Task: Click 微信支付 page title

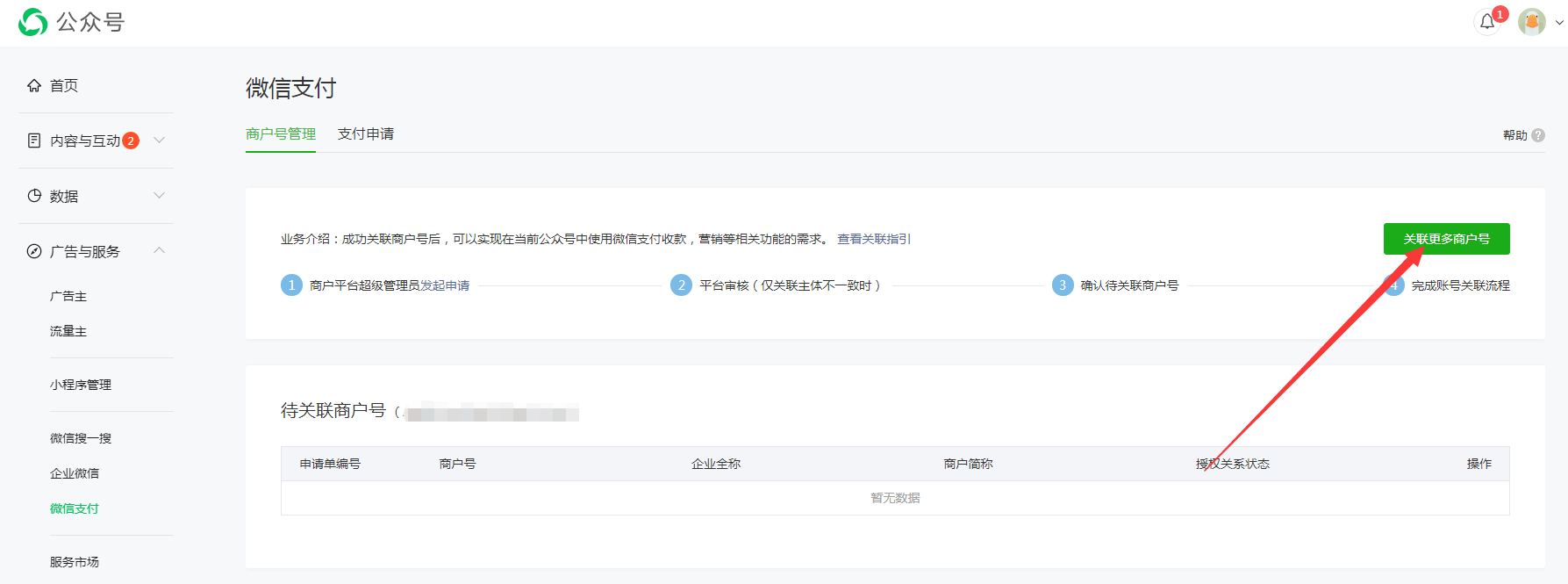Action: click(291, 88)
